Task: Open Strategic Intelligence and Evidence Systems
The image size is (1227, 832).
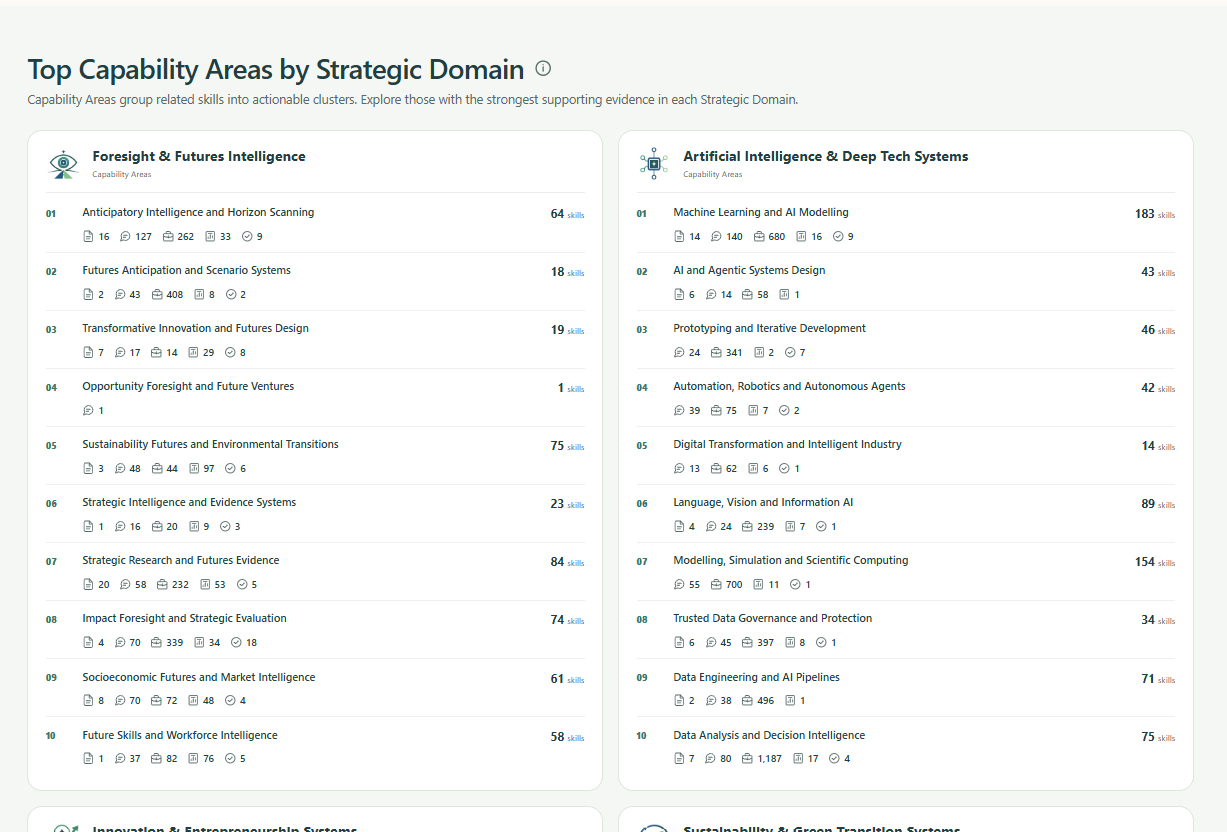Action: pyautogui.click(x=189, y=502)
